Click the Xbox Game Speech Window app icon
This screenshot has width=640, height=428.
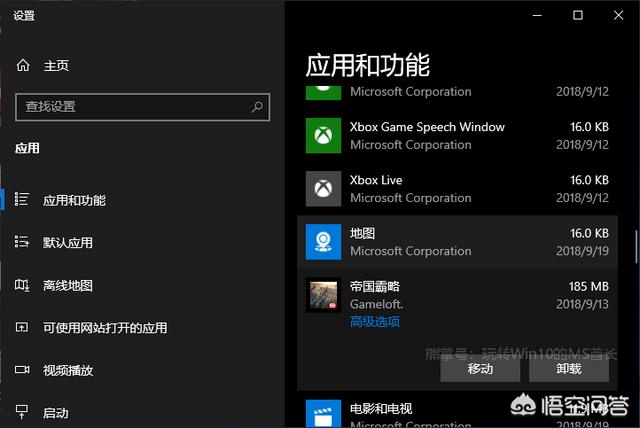click(x=324, y=135)
